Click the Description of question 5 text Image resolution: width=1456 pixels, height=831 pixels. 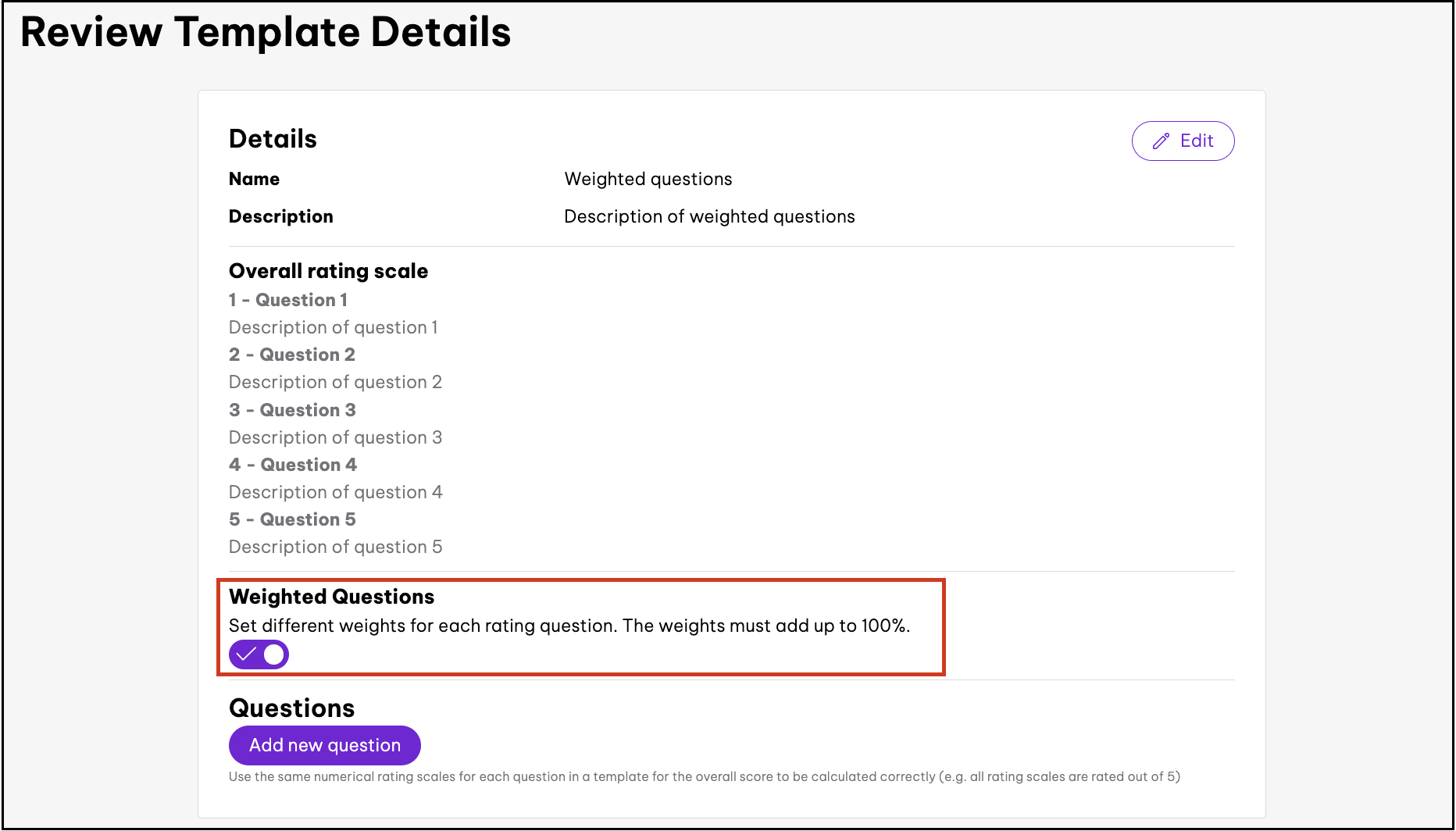coord(335,547)
